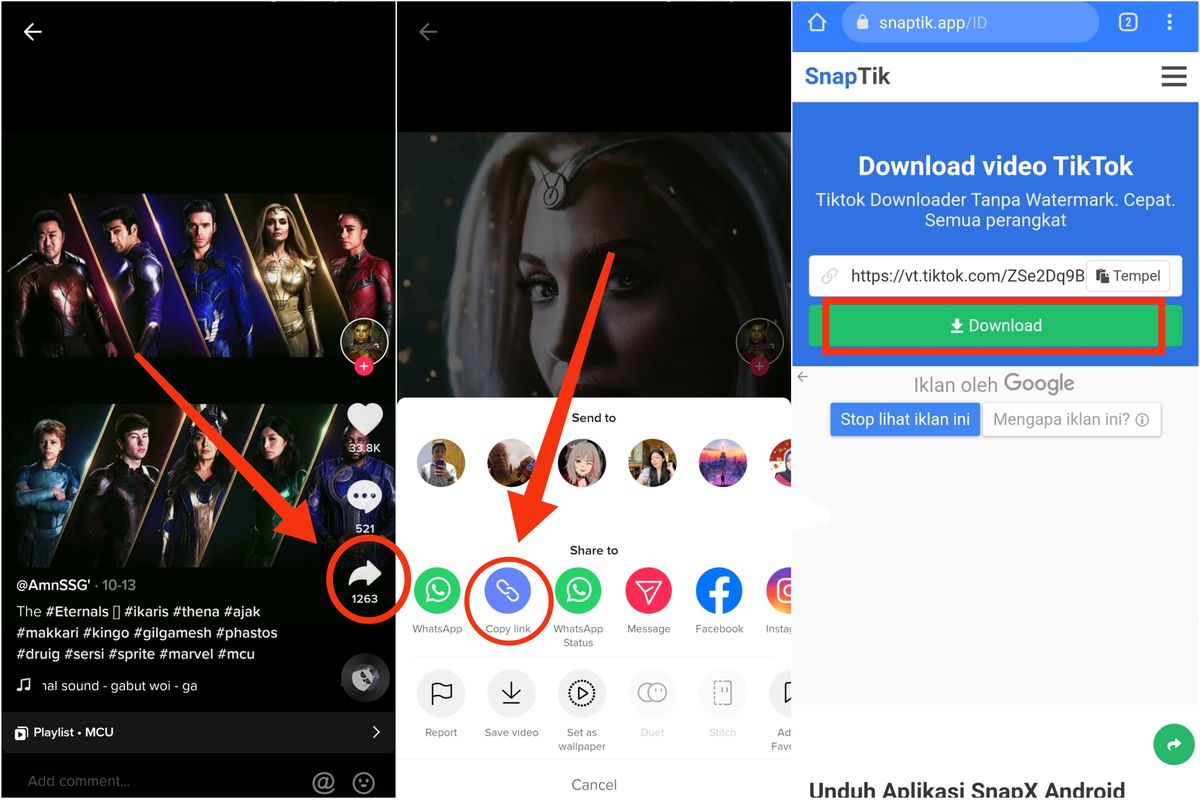Viewport: 1200px width, 800px height.
Task: Tap the mention @ icon in comment bar
Action: pyautogui.click(x=323, y=782)
